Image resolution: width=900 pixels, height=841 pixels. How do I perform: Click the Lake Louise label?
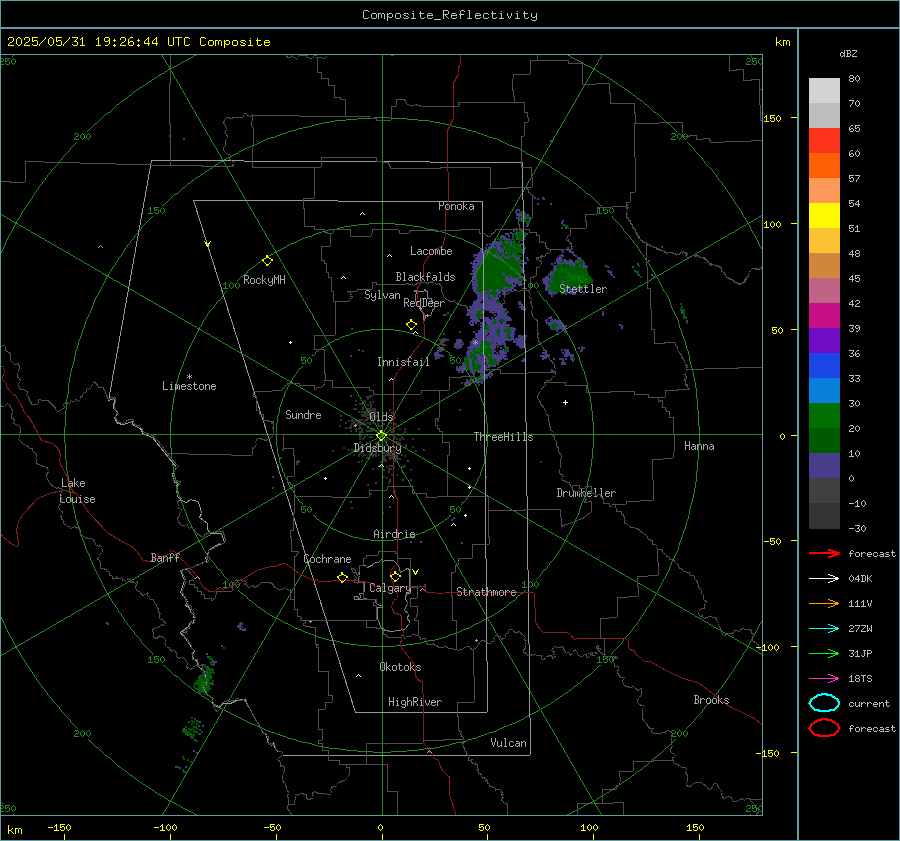click(x=77, y=491)
